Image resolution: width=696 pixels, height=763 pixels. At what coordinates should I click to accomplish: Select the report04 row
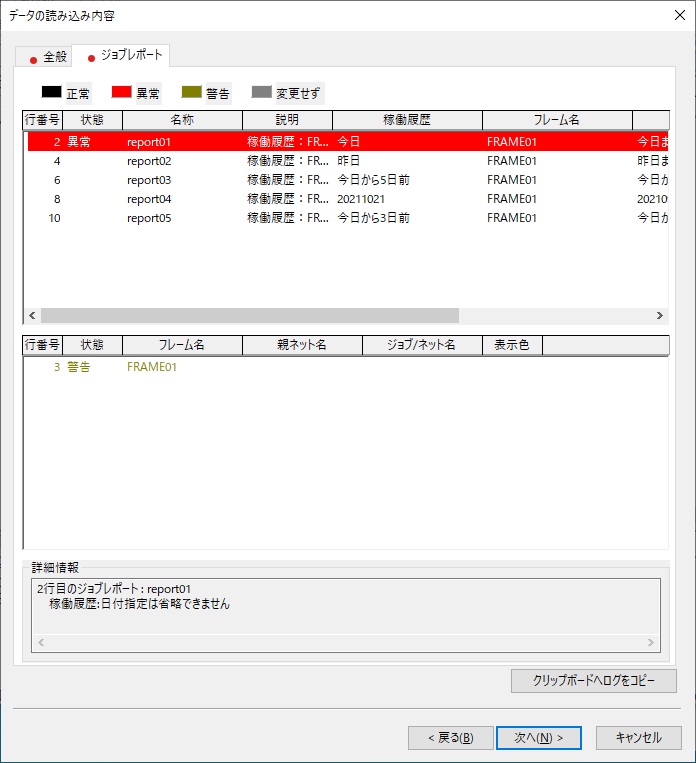coord(348,199)
